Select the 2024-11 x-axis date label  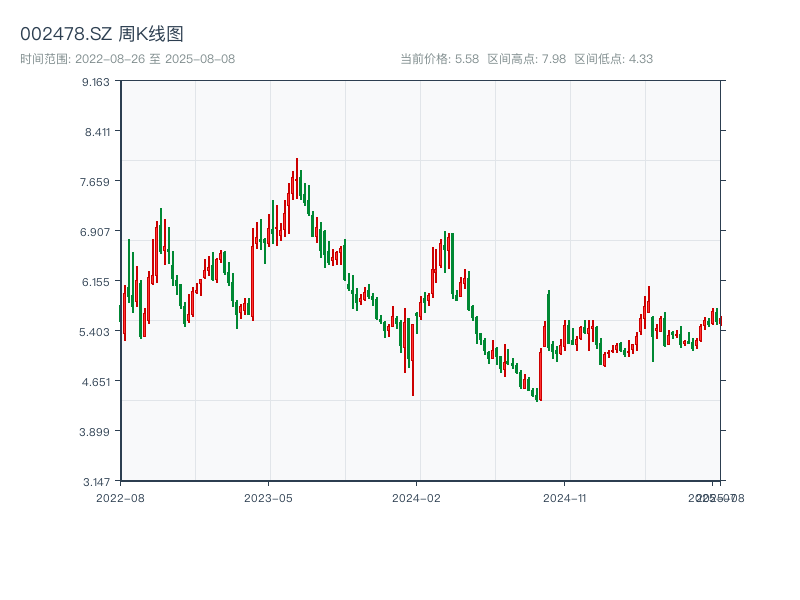(564, 497)
